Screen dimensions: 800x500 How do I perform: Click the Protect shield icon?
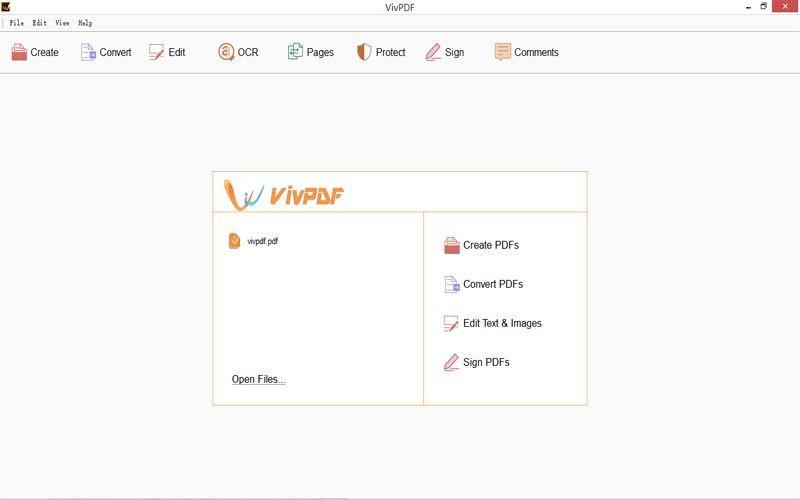pyautogui.click(x=364, y=52)
